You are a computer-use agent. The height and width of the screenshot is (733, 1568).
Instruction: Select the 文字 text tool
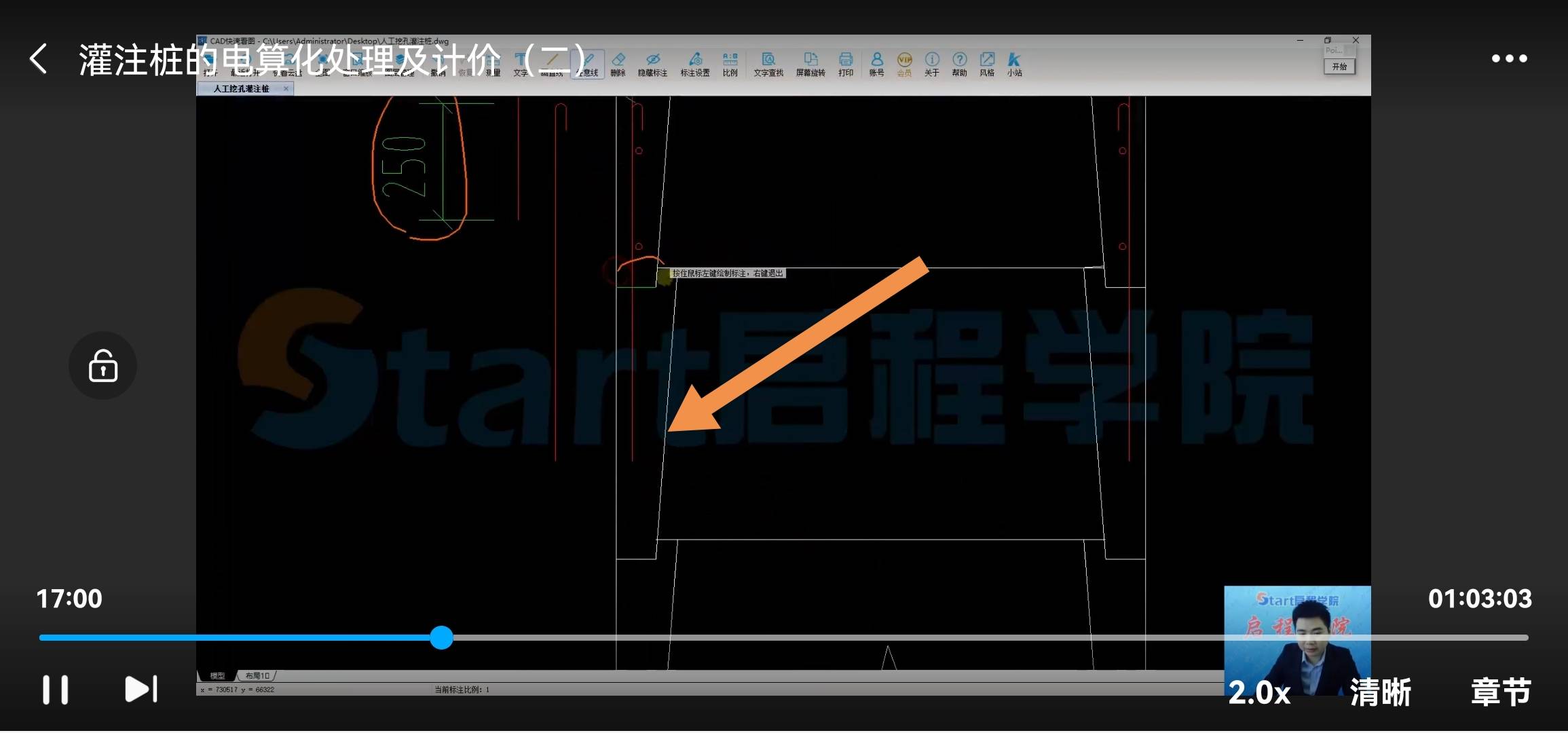(x=521, y=64)
